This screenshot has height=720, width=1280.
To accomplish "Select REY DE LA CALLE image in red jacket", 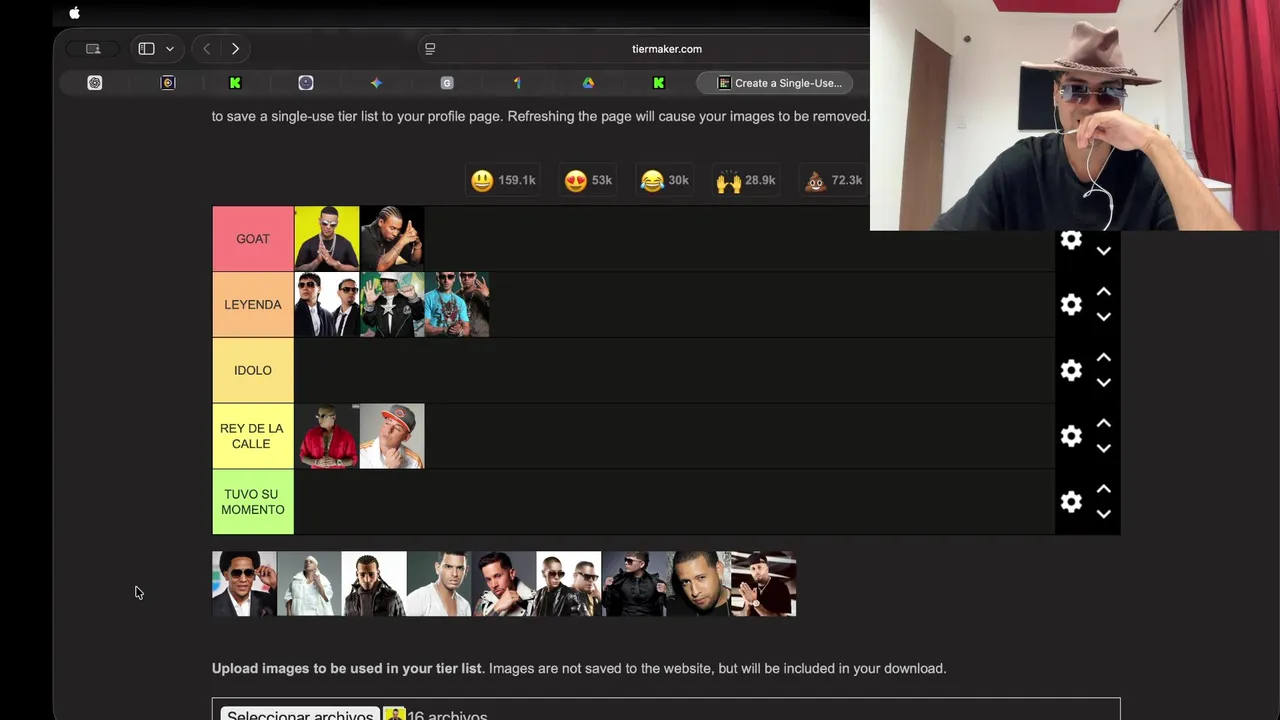I will click(x=327, y=436).
